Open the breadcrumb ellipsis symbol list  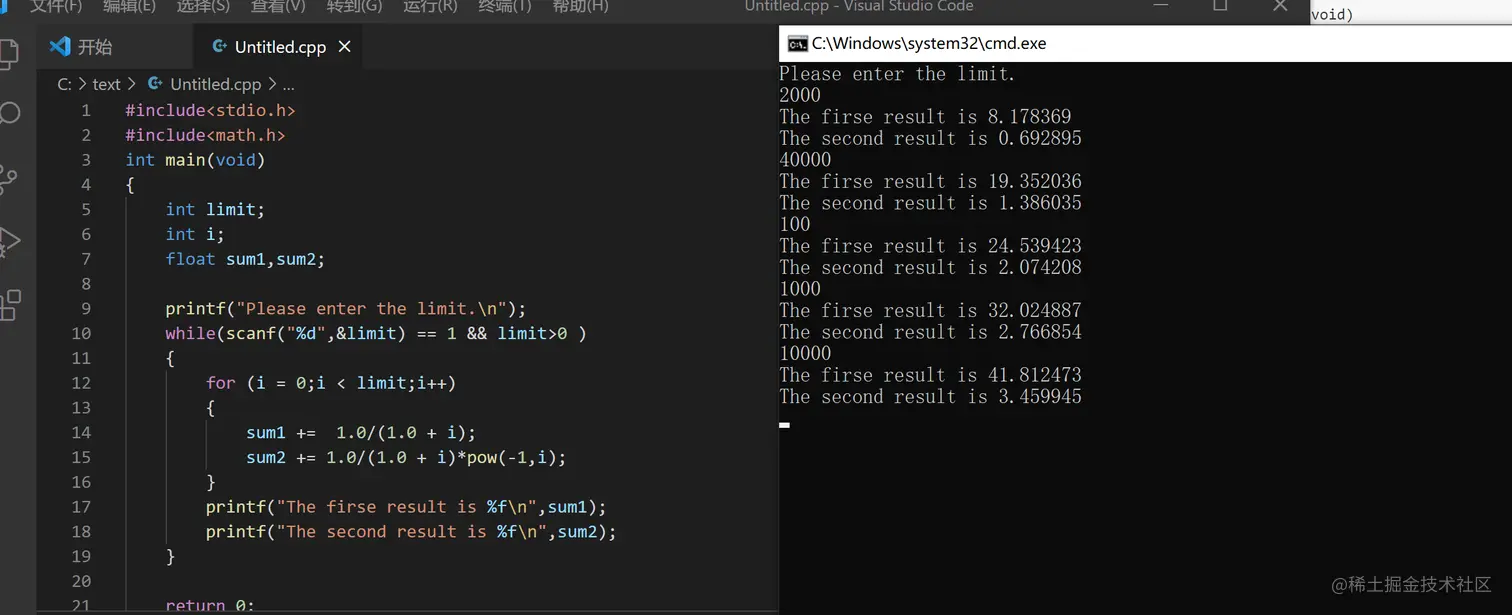coord(288,86)
